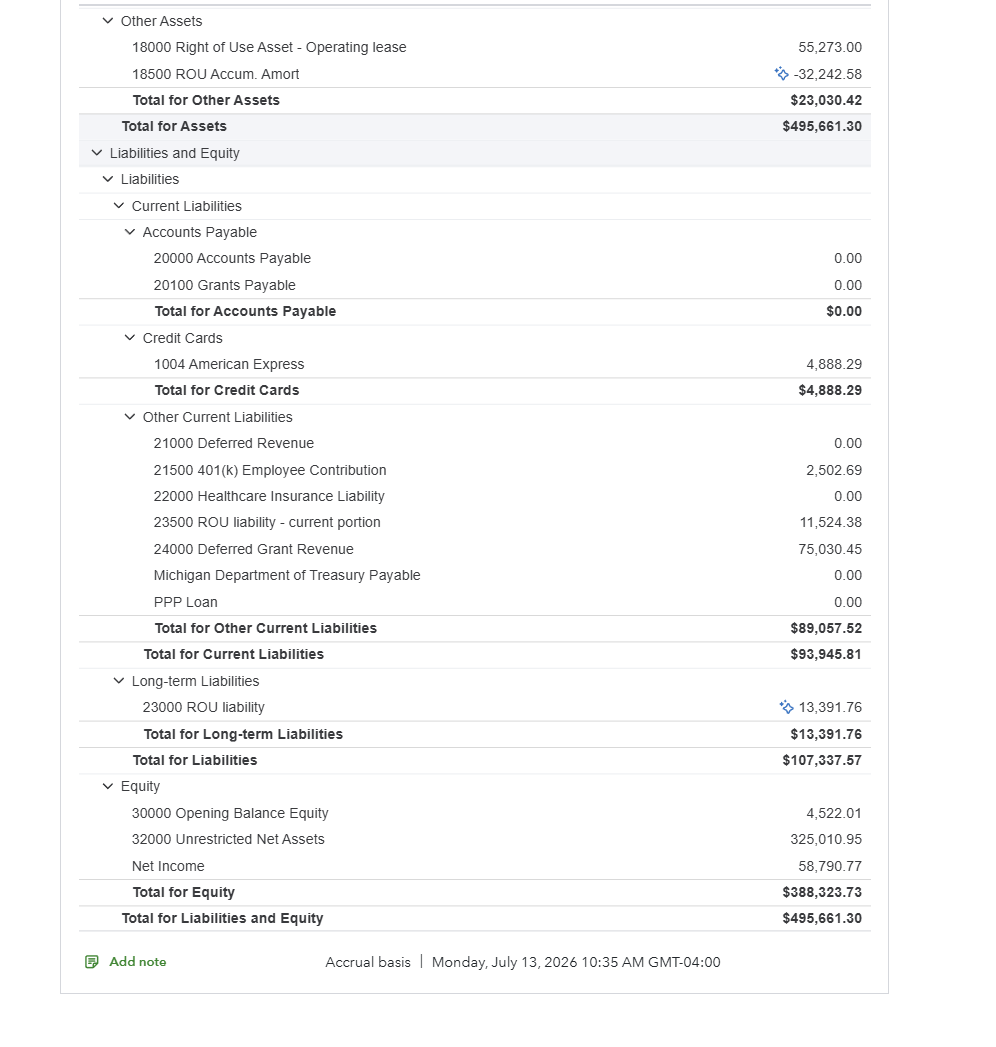Open the Add note link

pos(138,962)
